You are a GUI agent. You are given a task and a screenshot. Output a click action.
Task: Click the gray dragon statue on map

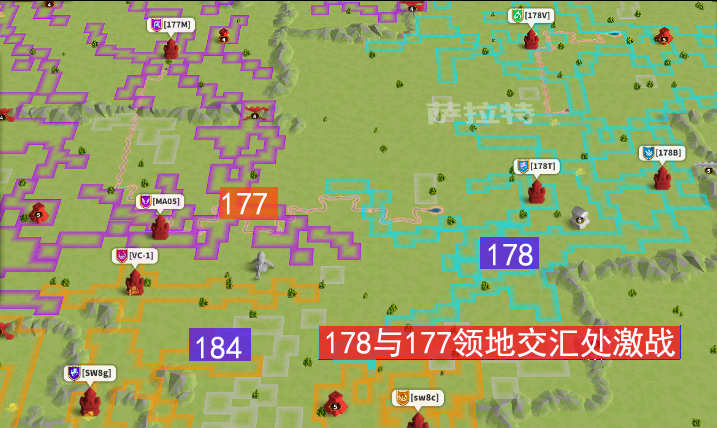pyautogui.click(x=261, y=265)
